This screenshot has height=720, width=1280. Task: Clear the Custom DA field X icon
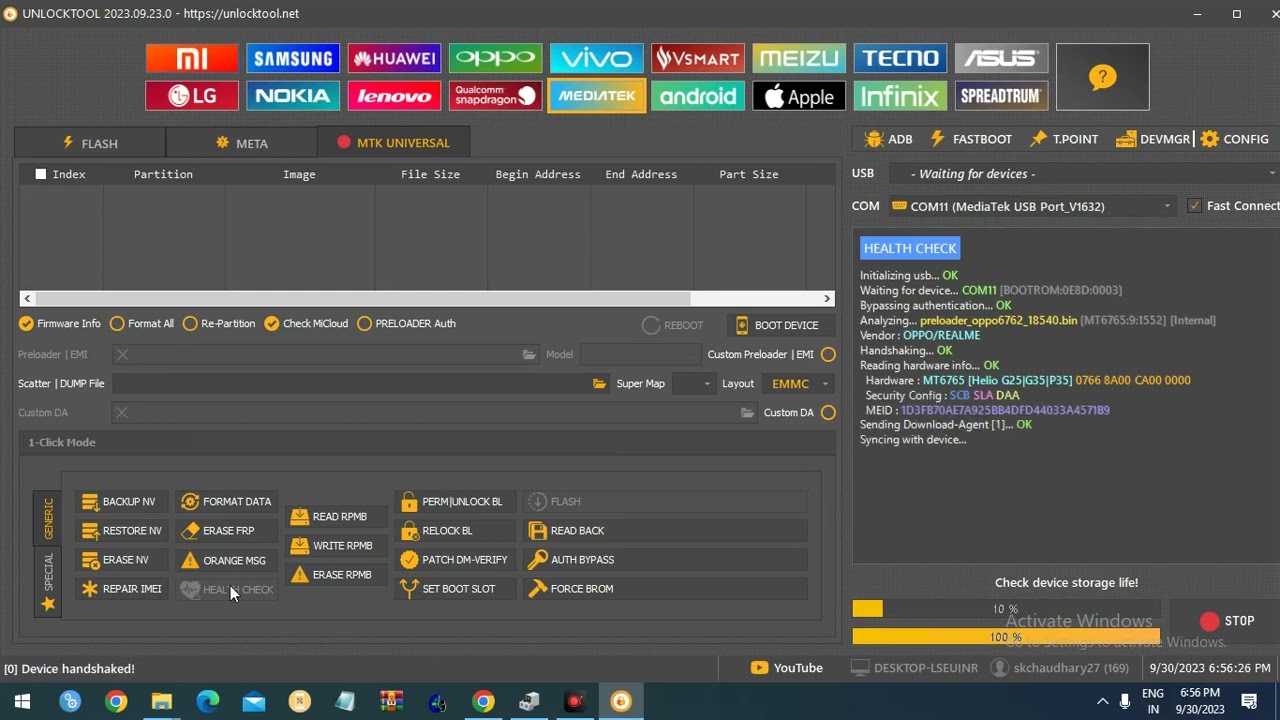click(x=121, y=412)
